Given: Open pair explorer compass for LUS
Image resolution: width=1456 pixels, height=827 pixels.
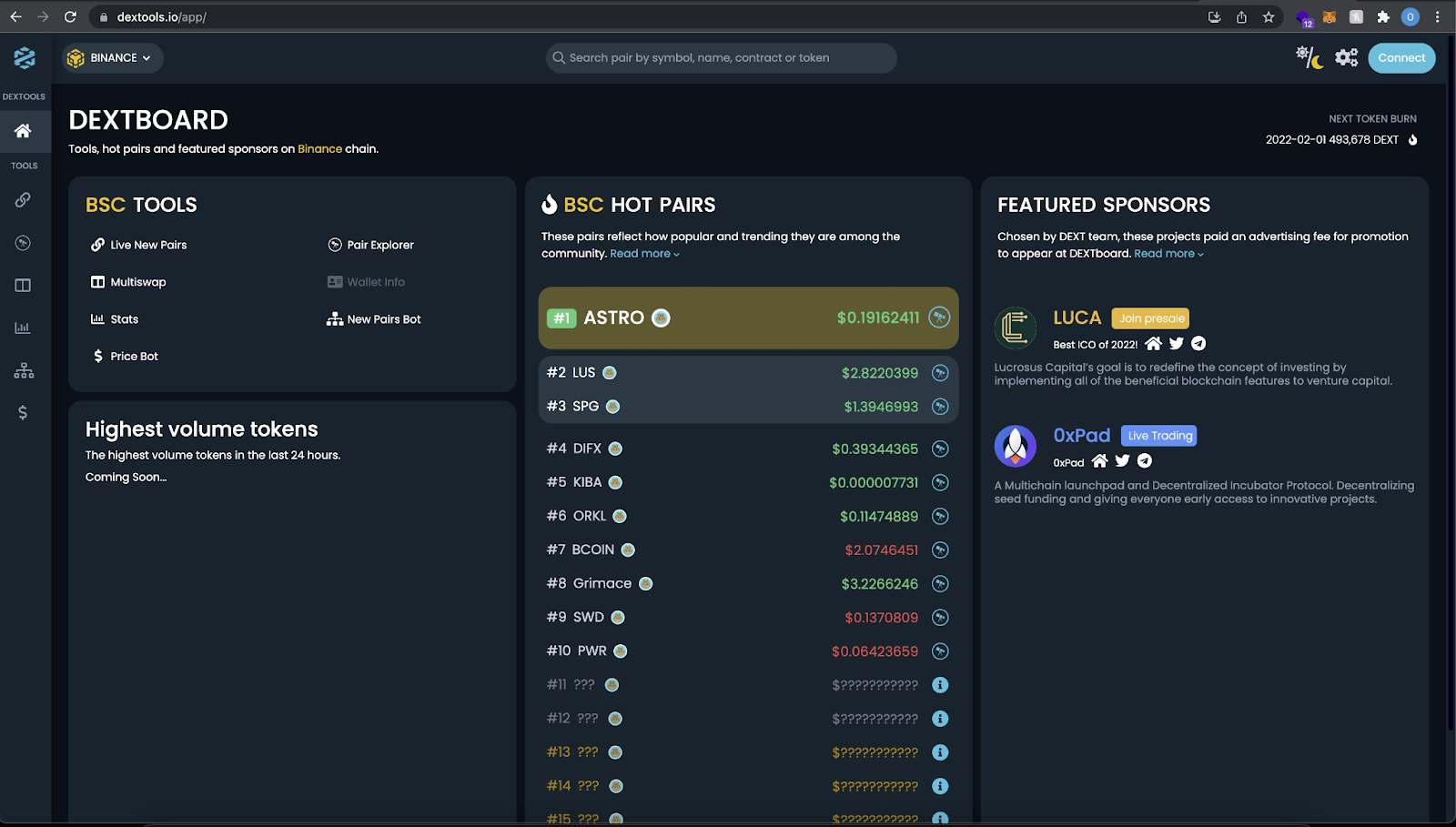Looking at the screenshot, I should tap(940, 373).
